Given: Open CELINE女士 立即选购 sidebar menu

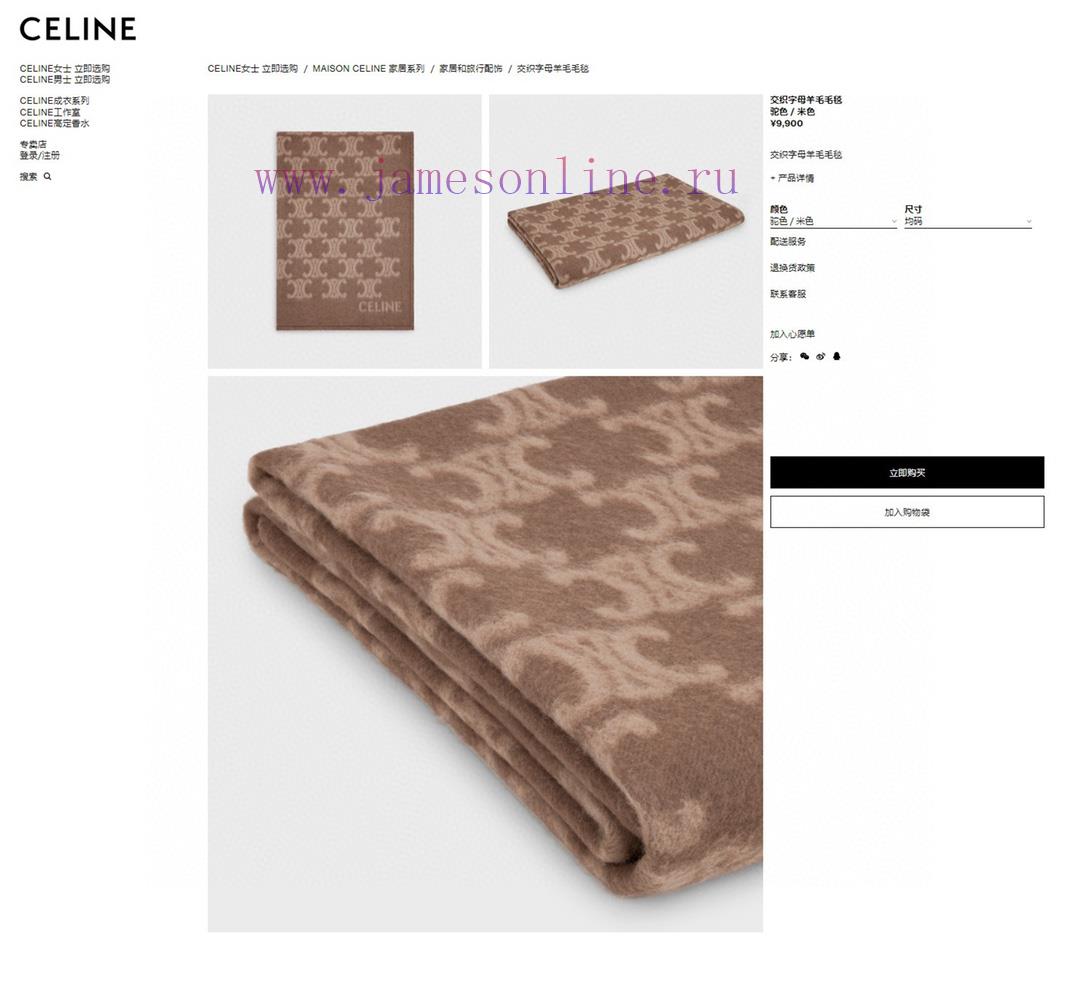Looking at the screenshot, I should [65, 68].
